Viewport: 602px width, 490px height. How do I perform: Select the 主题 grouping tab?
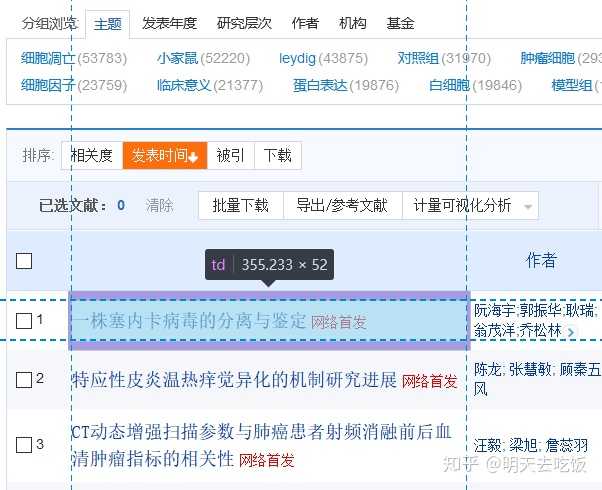tap(108, 24)
